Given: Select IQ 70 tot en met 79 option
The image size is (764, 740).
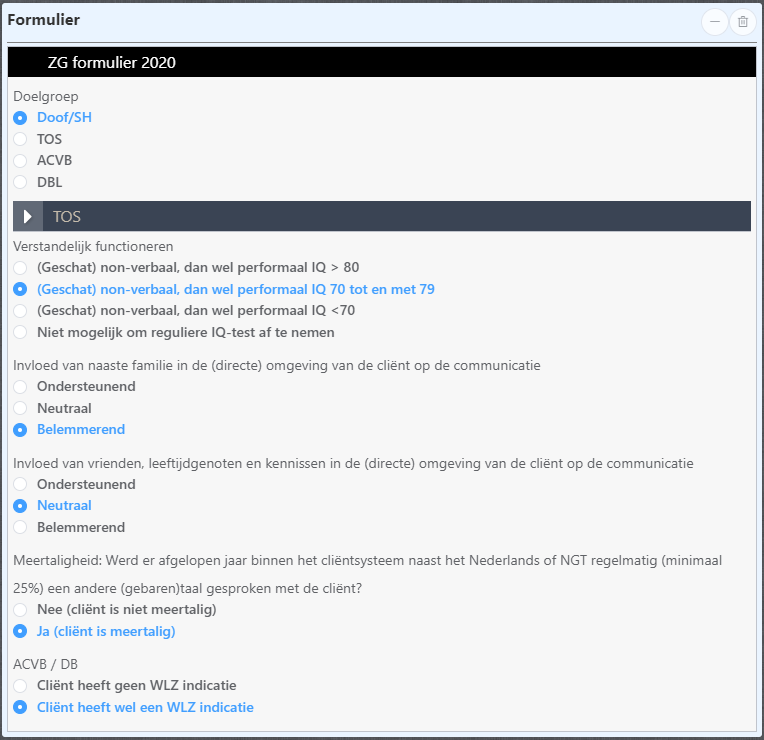Looking at the screenshot, I should pos(20,289).
